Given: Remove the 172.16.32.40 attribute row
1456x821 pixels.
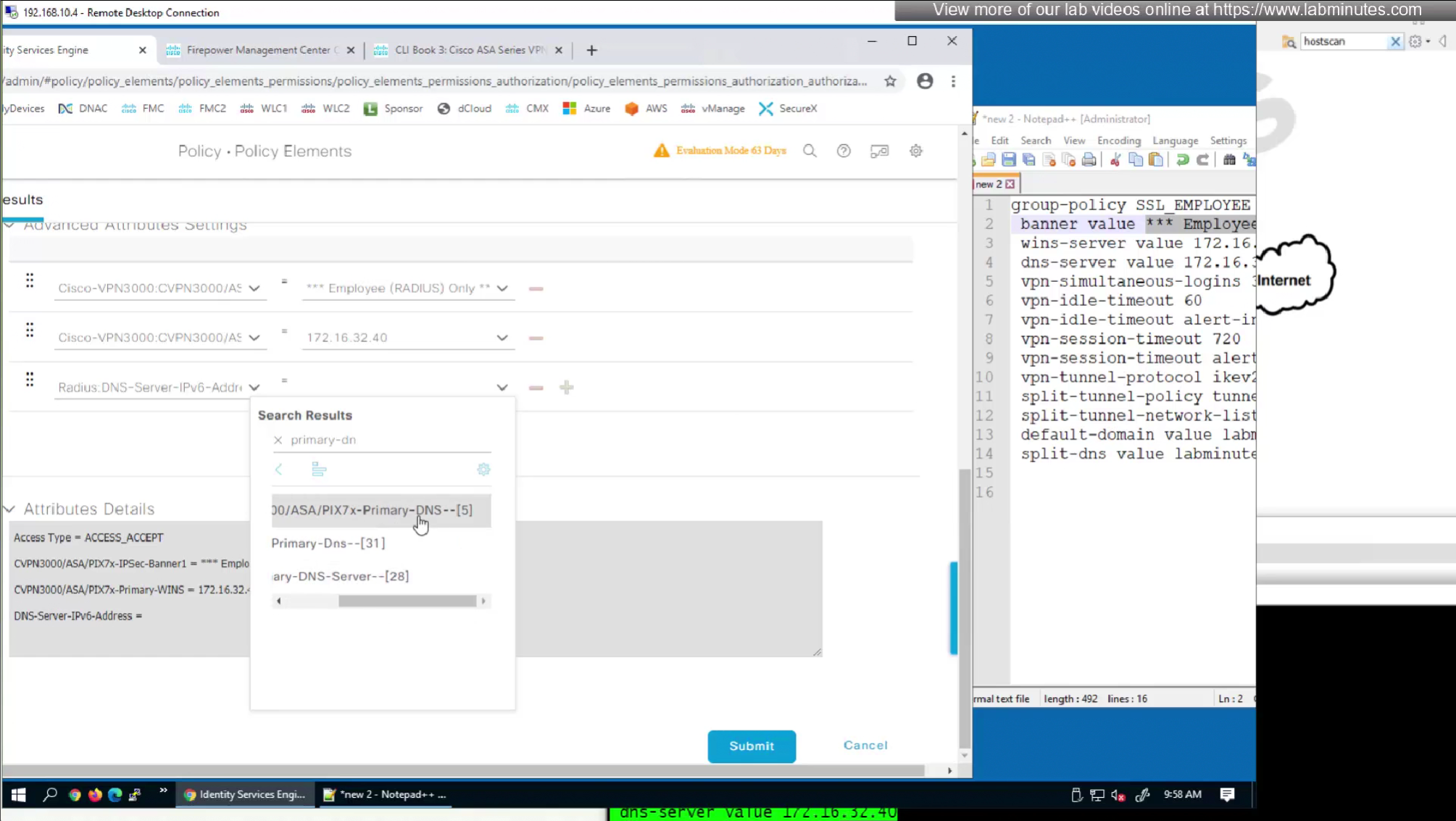Looking at the screenshot, I should point(536,338).
